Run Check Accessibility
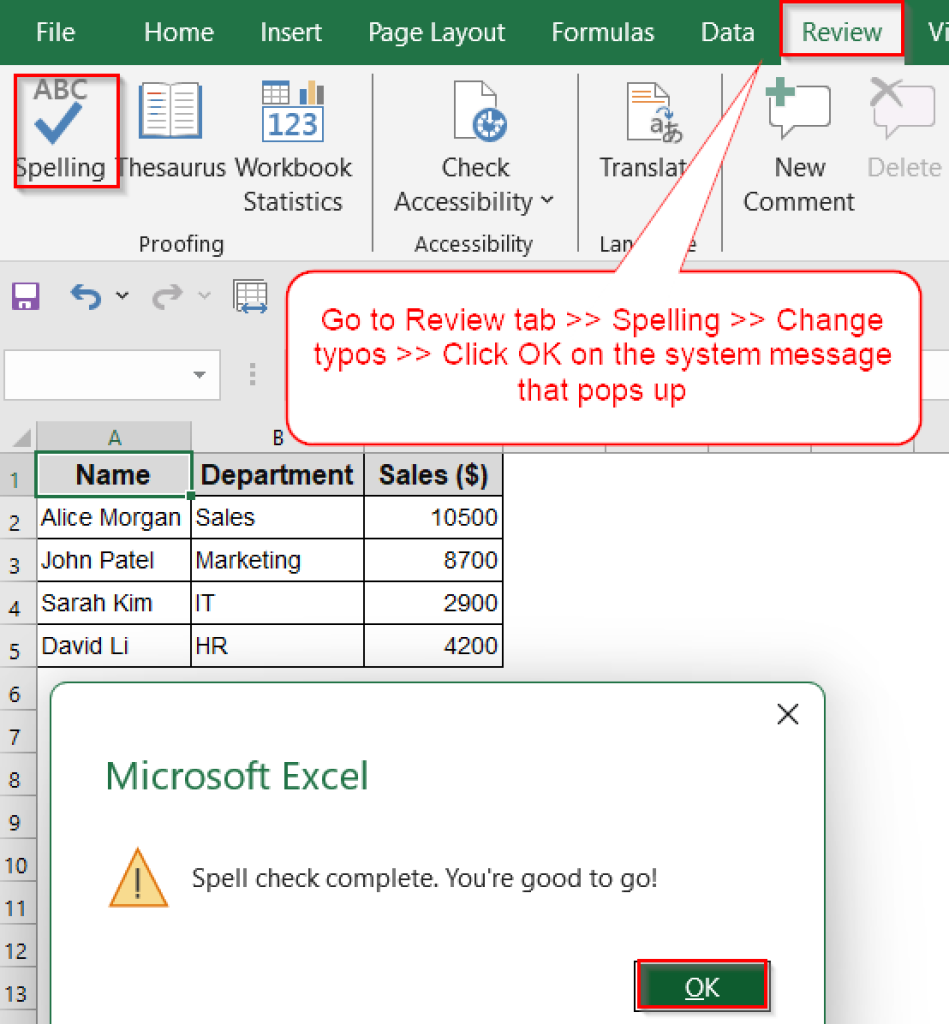 (475, 130)
